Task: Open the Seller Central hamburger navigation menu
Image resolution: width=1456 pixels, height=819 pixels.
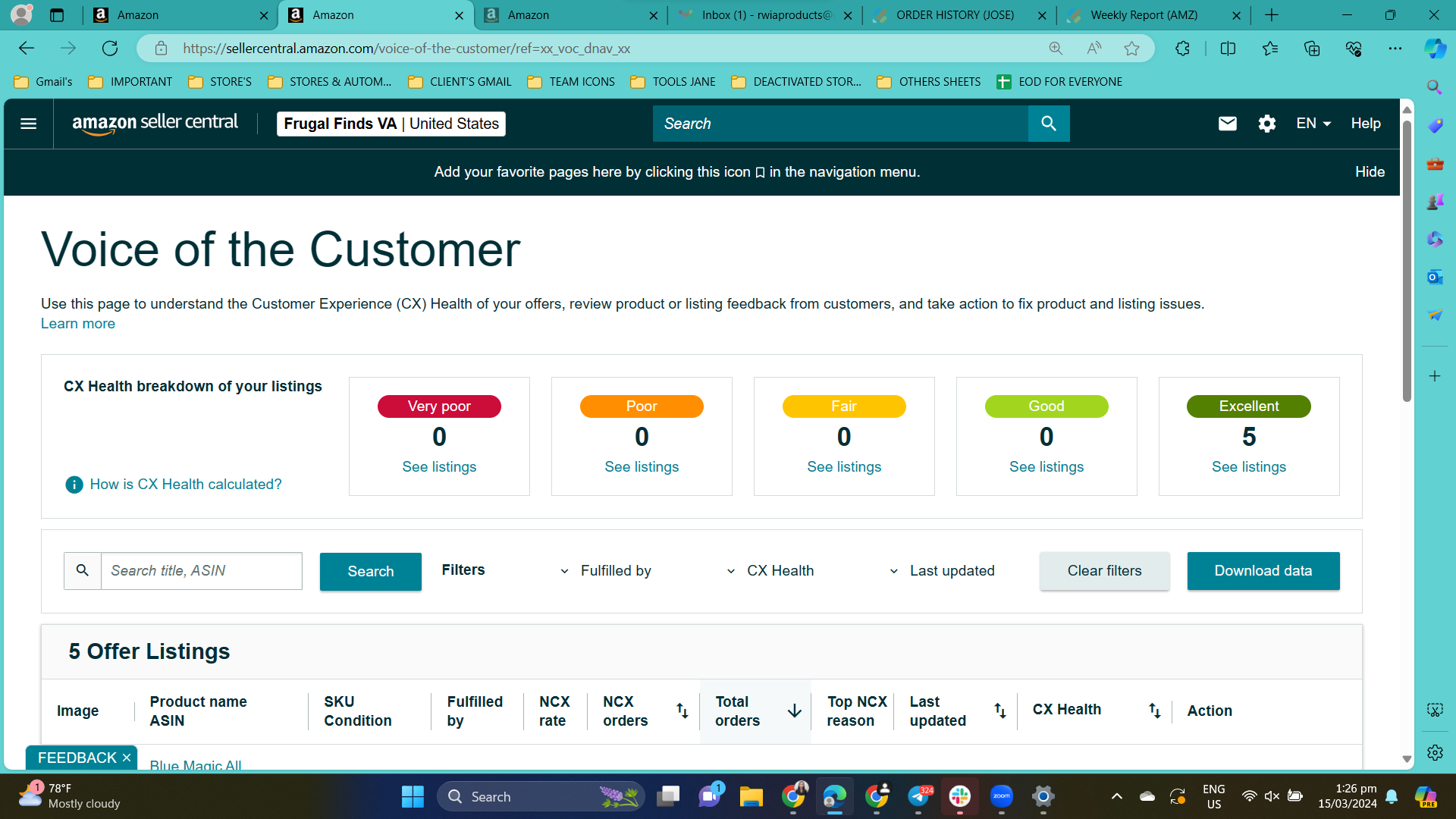Action: click(x=28, y=124)
